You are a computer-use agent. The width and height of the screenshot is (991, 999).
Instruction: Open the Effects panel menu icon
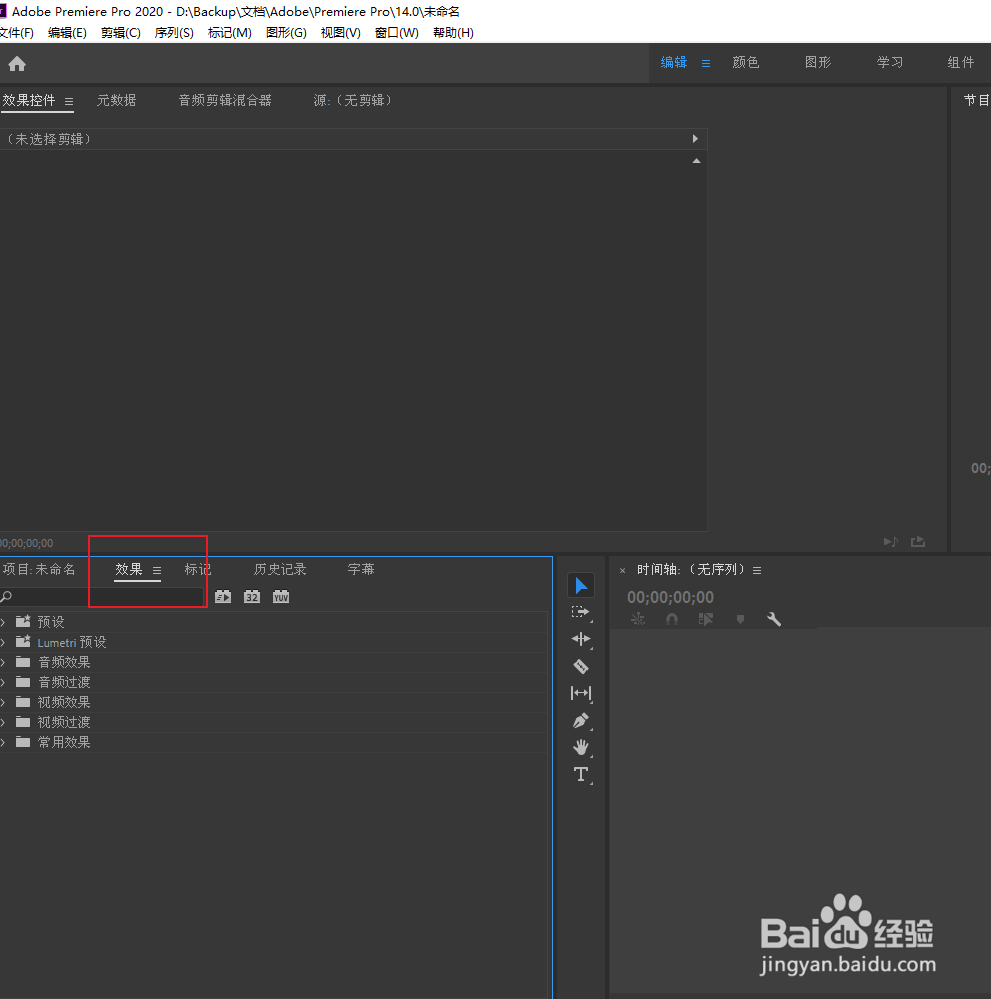157,570
